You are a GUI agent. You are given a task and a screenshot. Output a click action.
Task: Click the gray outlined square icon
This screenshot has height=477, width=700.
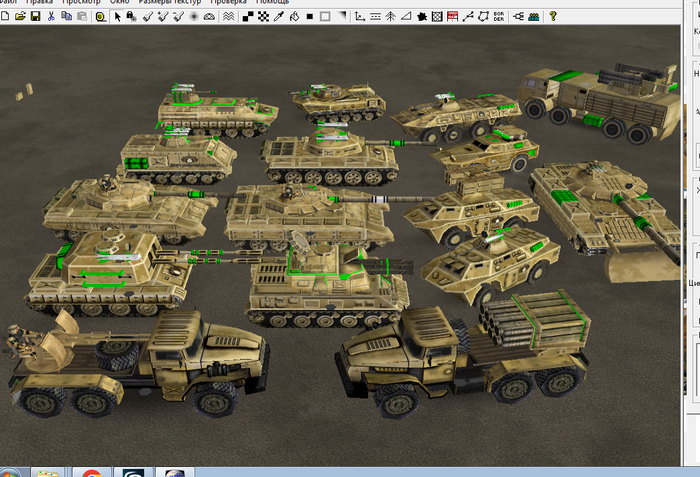tap(325, 17)
